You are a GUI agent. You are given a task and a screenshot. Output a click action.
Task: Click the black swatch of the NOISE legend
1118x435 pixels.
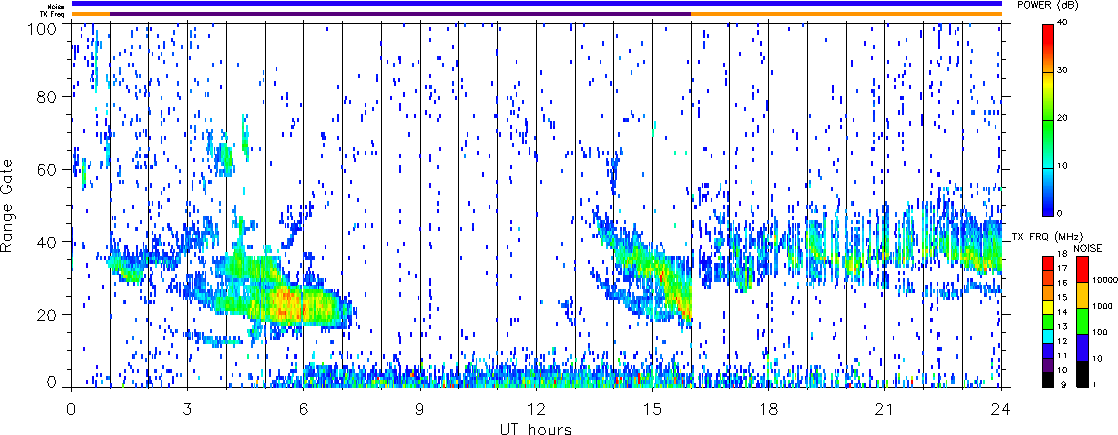pyautogui.click(x=1082, y=374)
